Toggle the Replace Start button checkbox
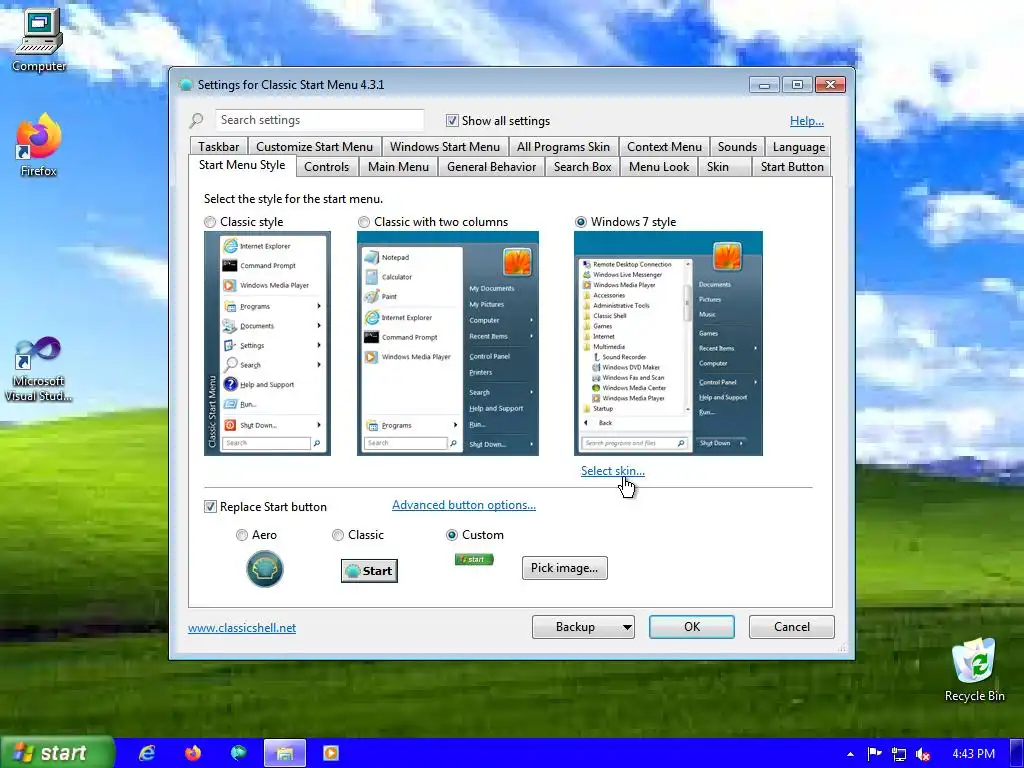The height and width of the screenshot is (768, 1024). (210, 507)
